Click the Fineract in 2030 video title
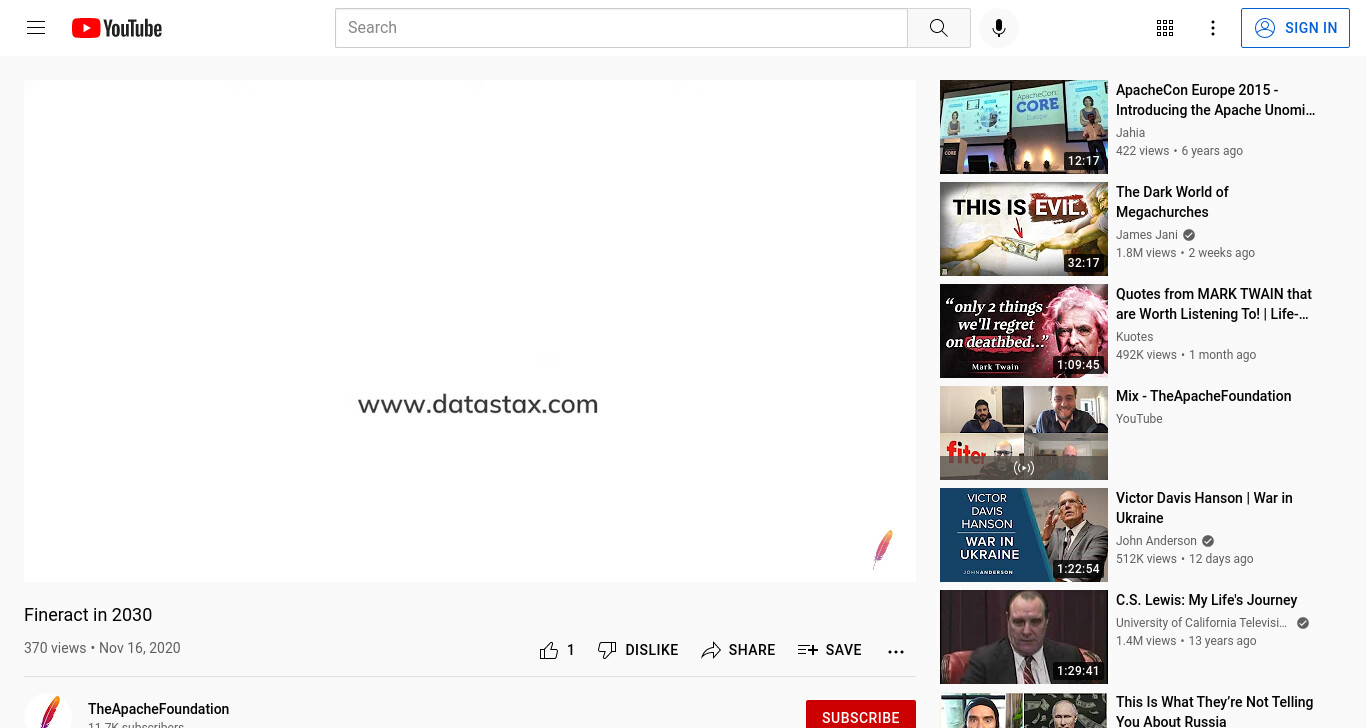This screenshot has width=1366, height=728. coord(88,615)
